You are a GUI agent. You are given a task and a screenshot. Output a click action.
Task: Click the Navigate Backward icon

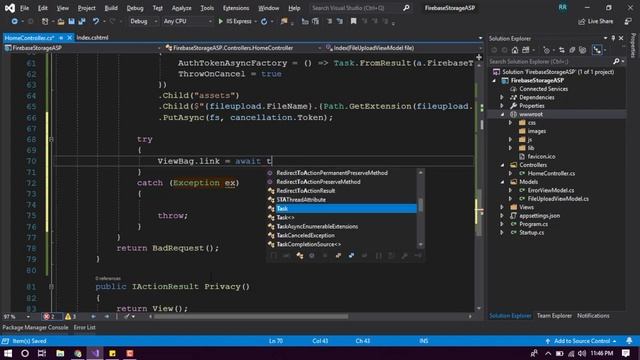(x=14, y=21)
